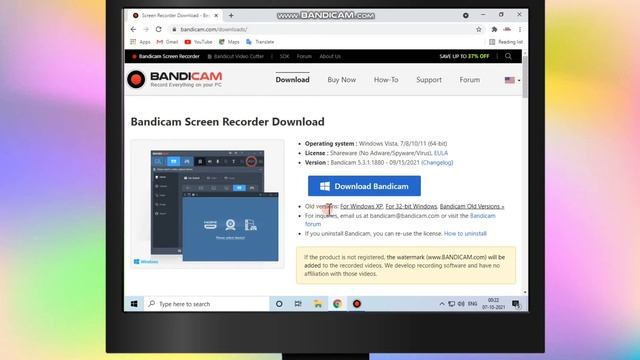Open SDK in the top black bar
The height and width of the screenshot is (360, 640).
[284, 56]
